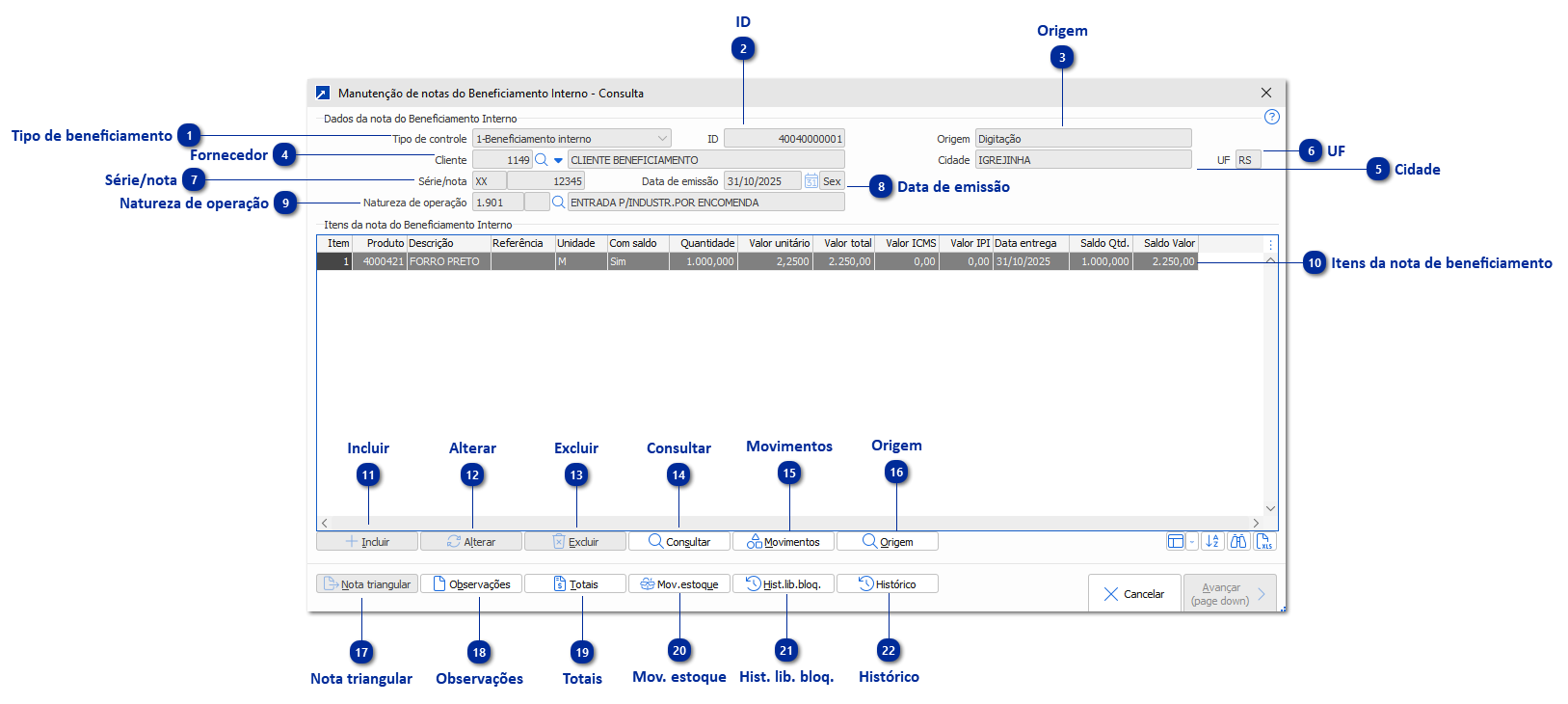Show Totais for the note

[x=575, y=584]
